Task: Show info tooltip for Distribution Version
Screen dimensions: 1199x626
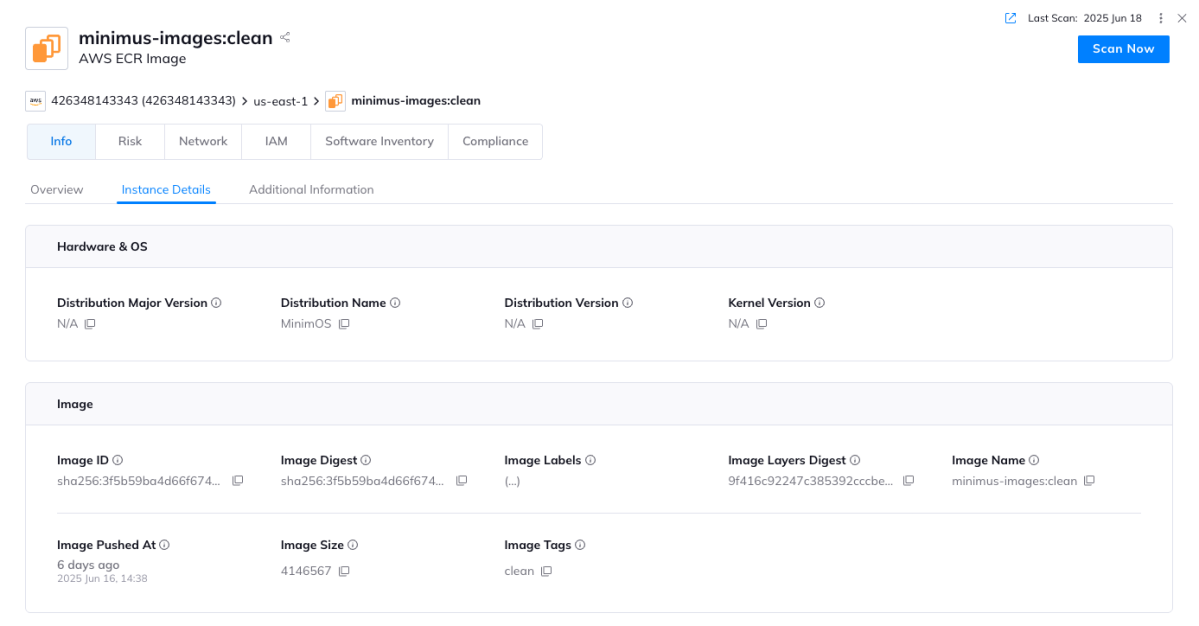Action: pyautogui.click(x=628, y=303)
